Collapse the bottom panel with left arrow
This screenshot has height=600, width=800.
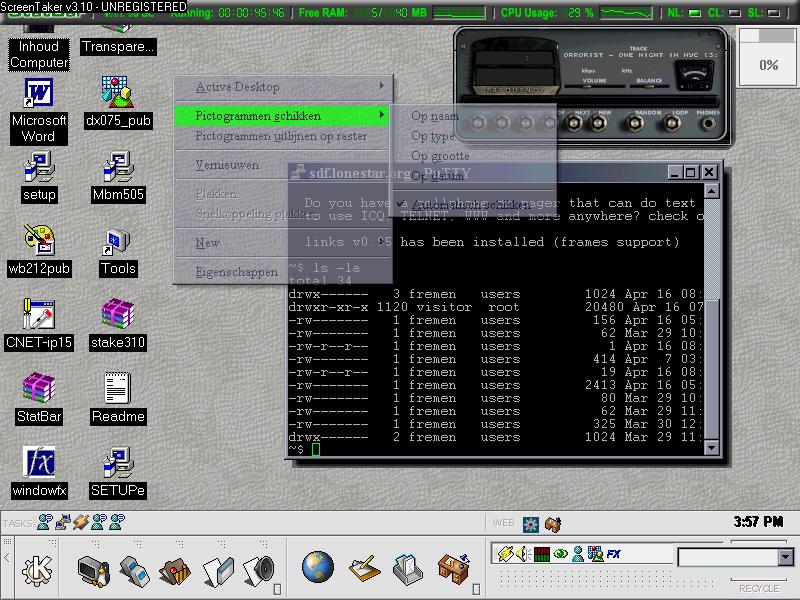[x=7, y=558]
